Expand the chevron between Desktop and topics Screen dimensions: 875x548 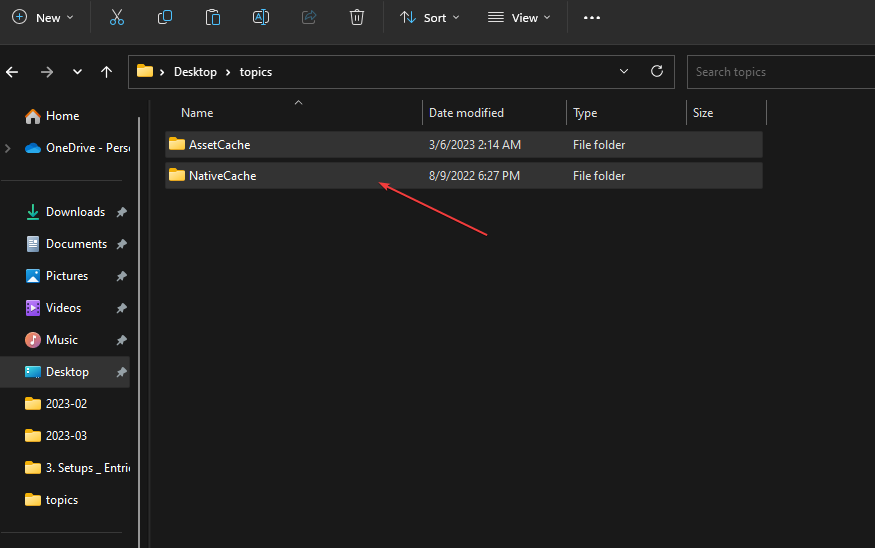pos(228,72)
